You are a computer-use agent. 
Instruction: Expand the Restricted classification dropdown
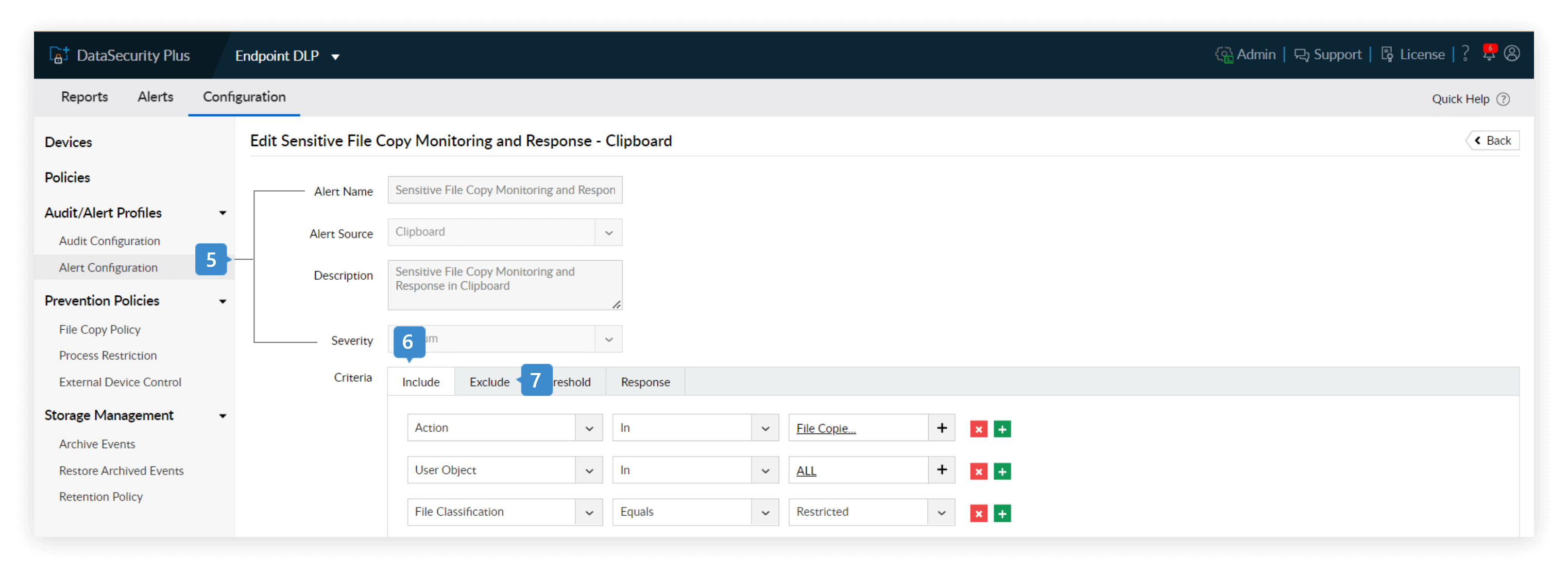941,513
